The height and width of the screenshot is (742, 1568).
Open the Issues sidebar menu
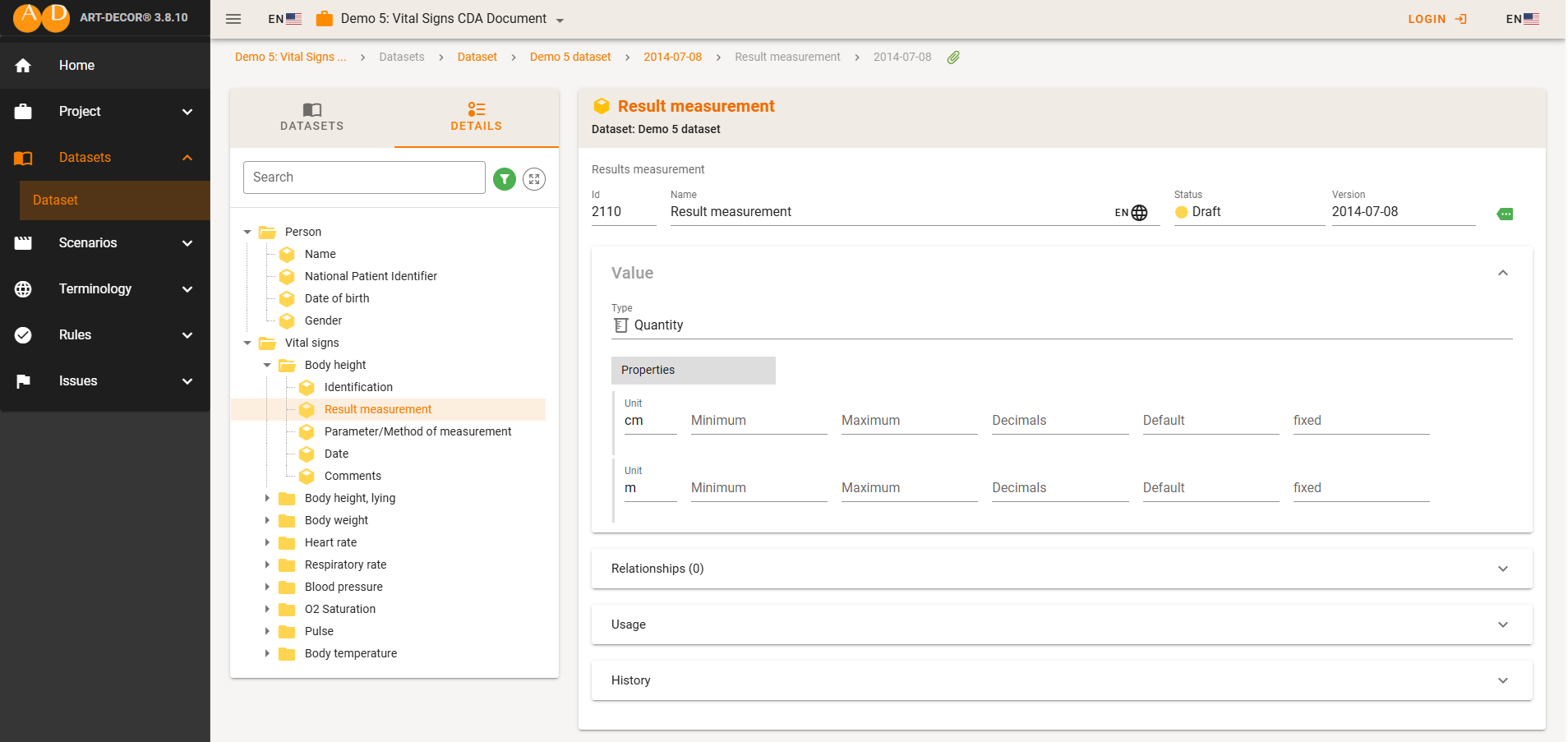click(105, 380)
